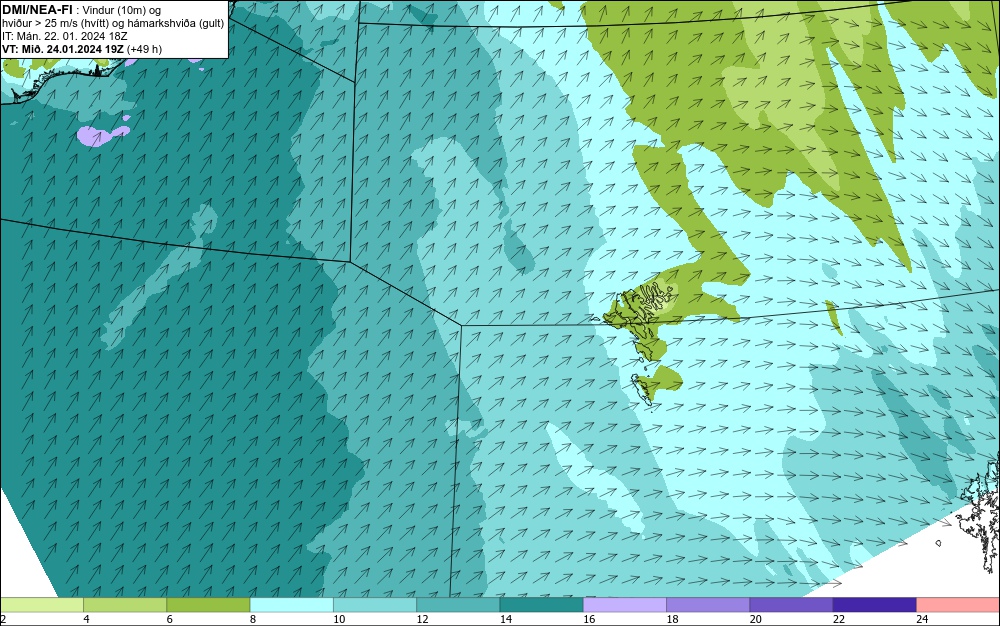This screenshot has width=1000, height=626.
Task: Click the pink legend swatch above 24 m/s
Action: tap(957, 604)
